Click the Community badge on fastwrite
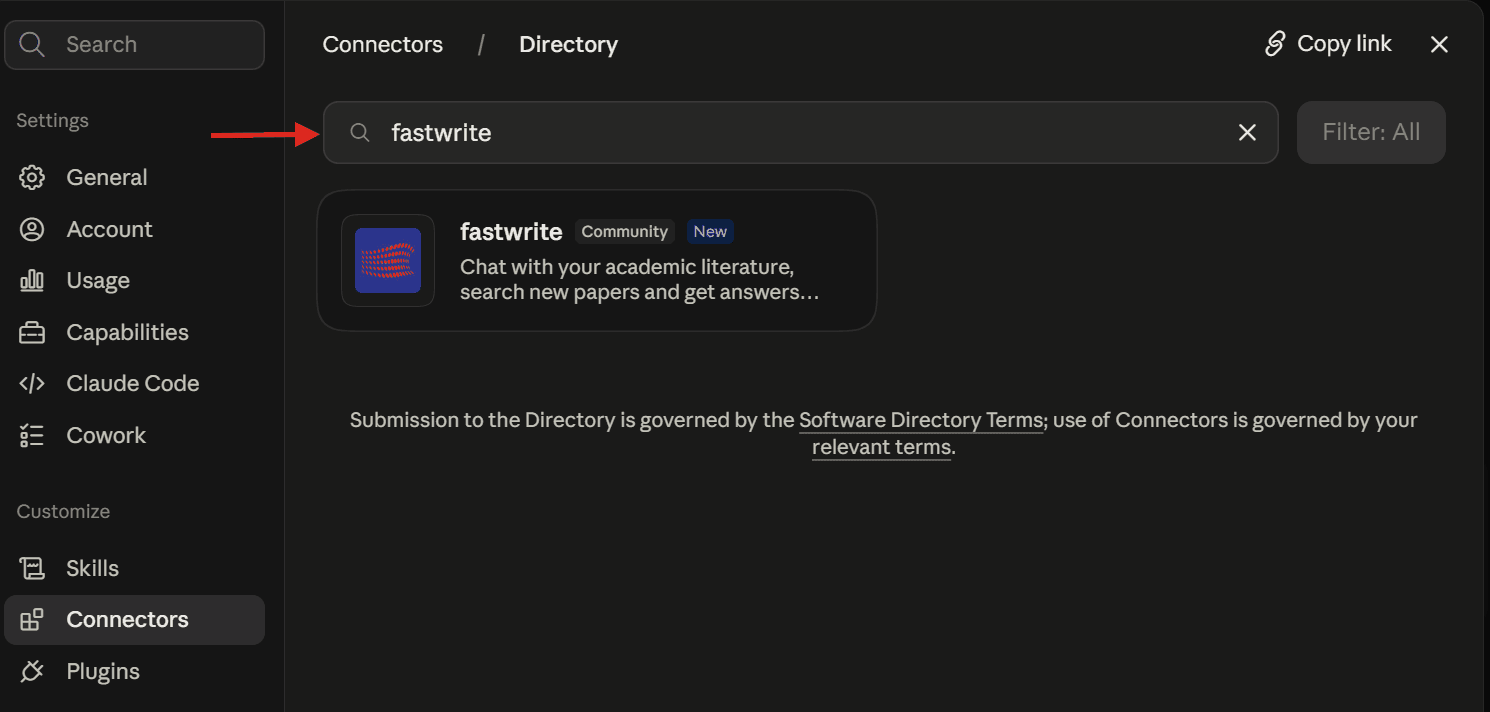 624,231
